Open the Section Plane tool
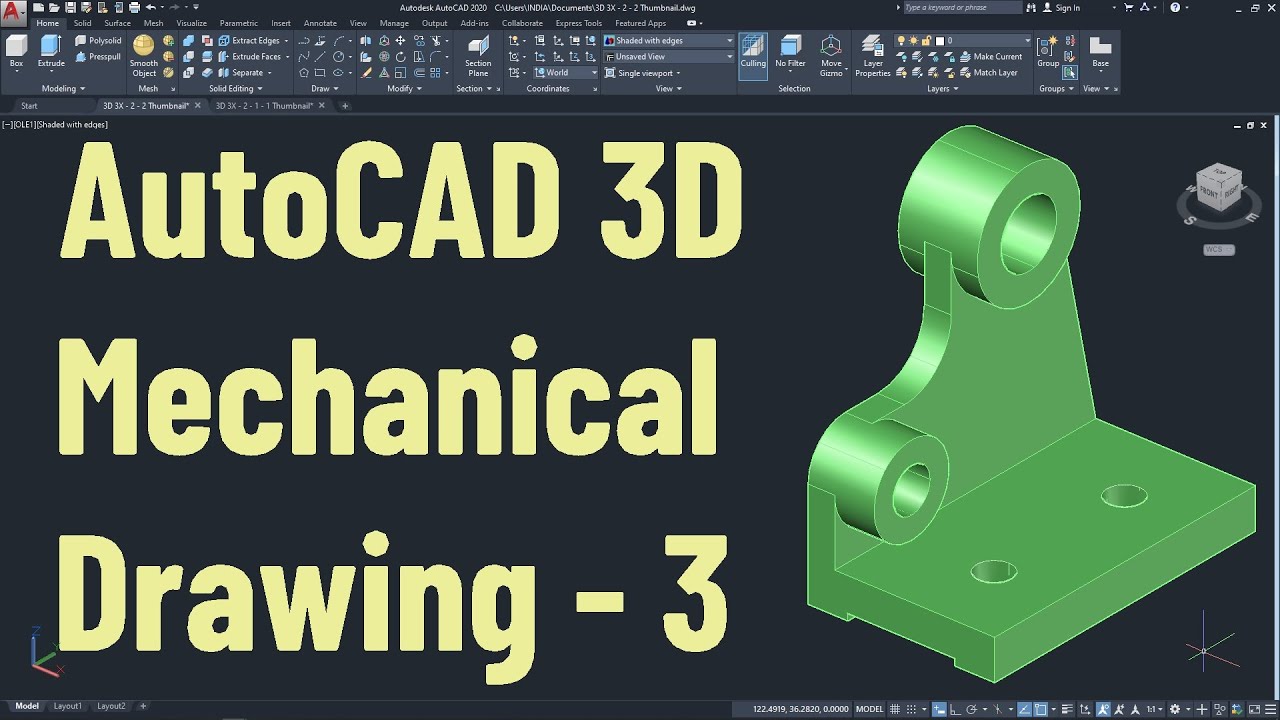Image resolution: width=1280 pixels, height=720 pixels. click(478, 56)
